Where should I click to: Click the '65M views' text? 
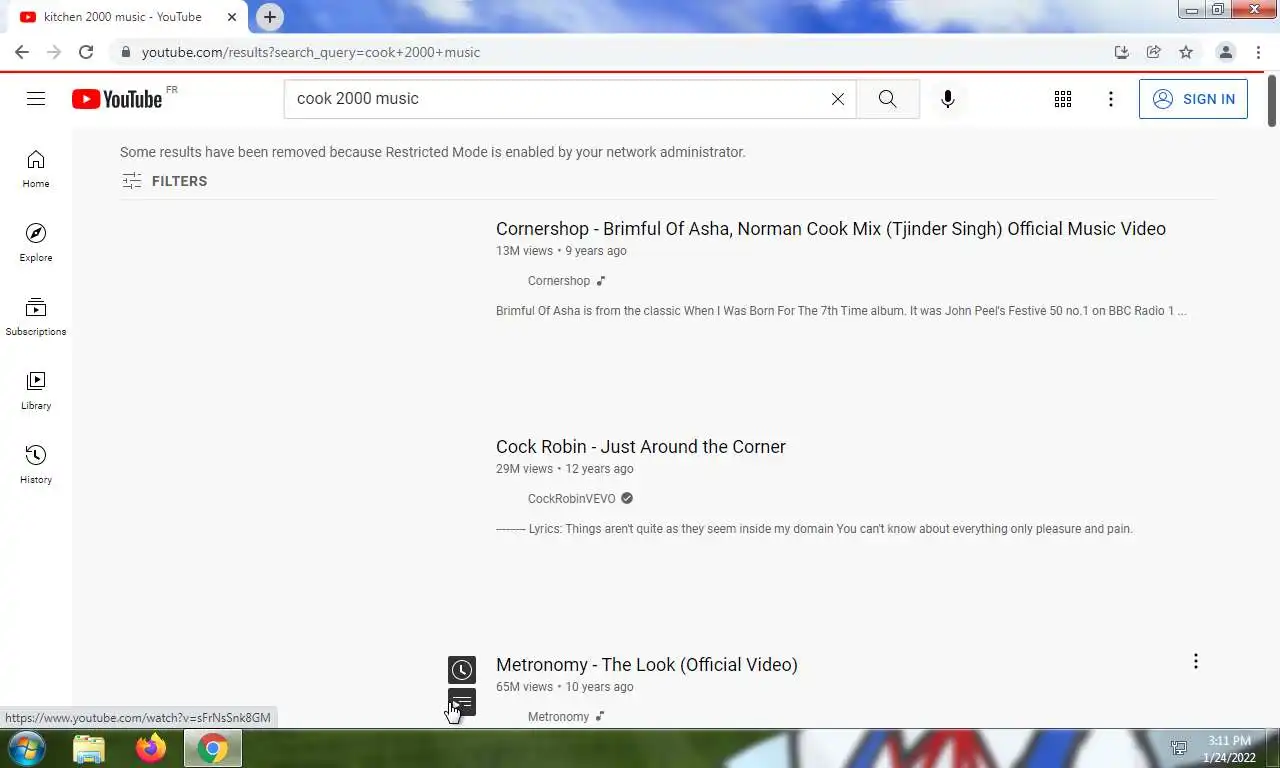click(524, 687)
